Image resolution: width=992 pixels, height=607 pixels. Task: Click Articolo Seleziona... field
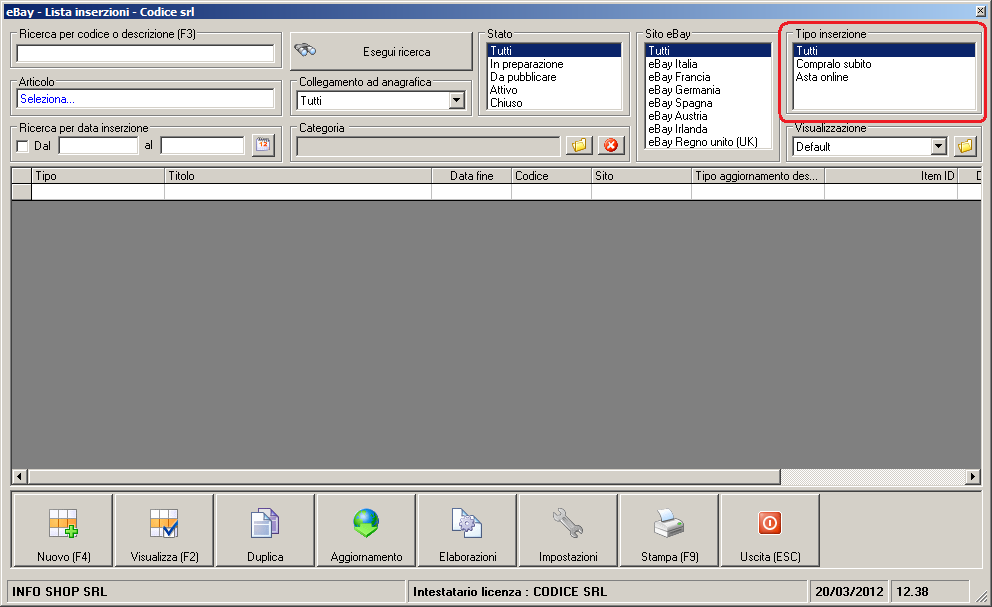(x=146, y=99)
